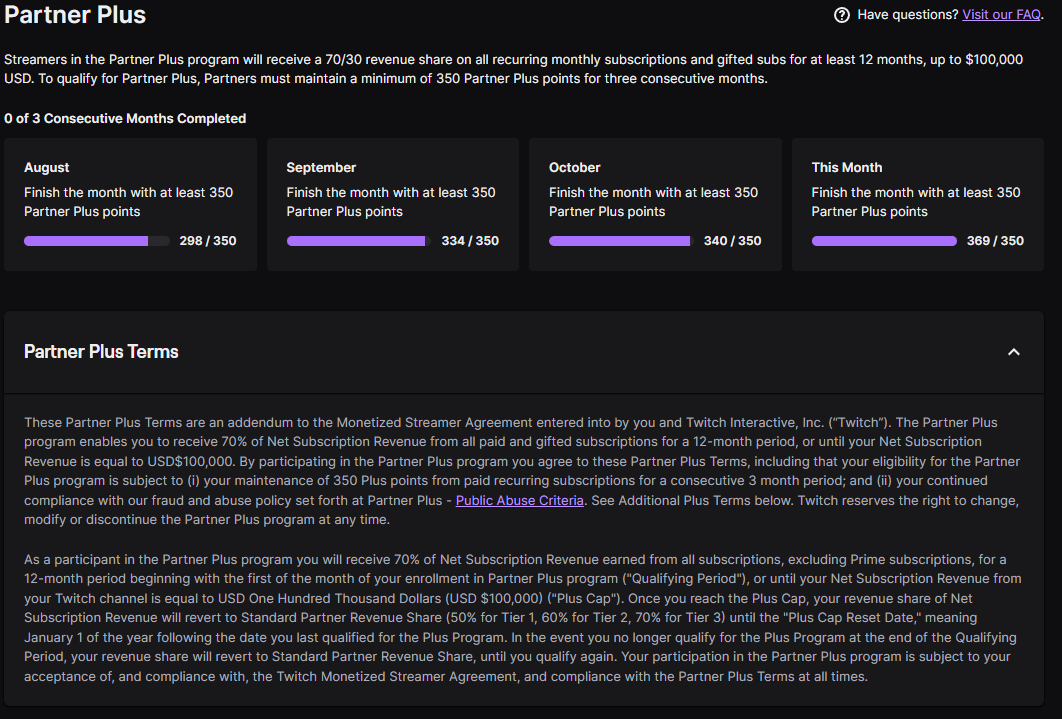Click the 'Have questions?' text

pyautogui.click(x=908, y=15)
